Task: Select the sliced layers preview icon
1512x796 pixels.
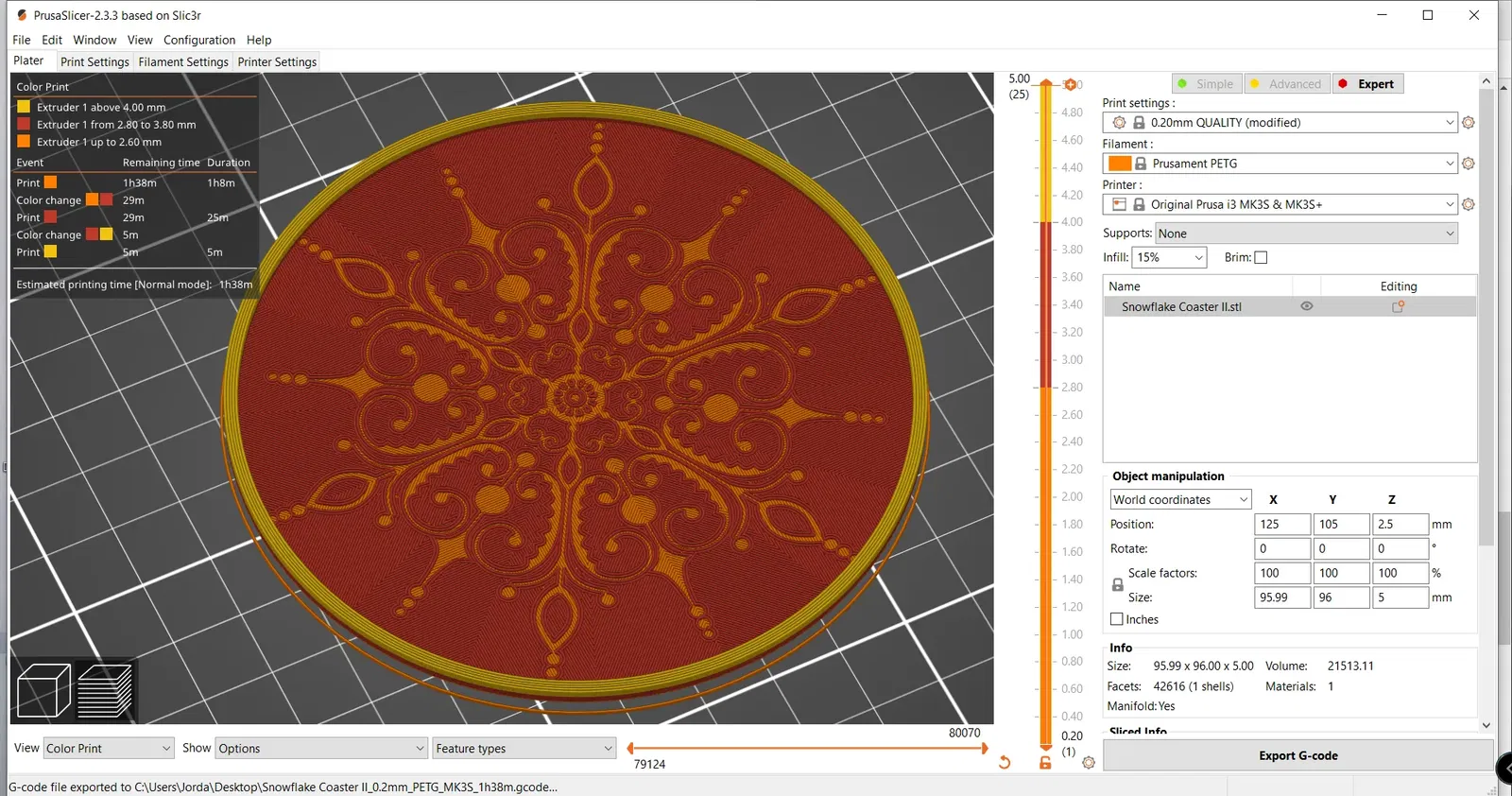Action: 105,690
